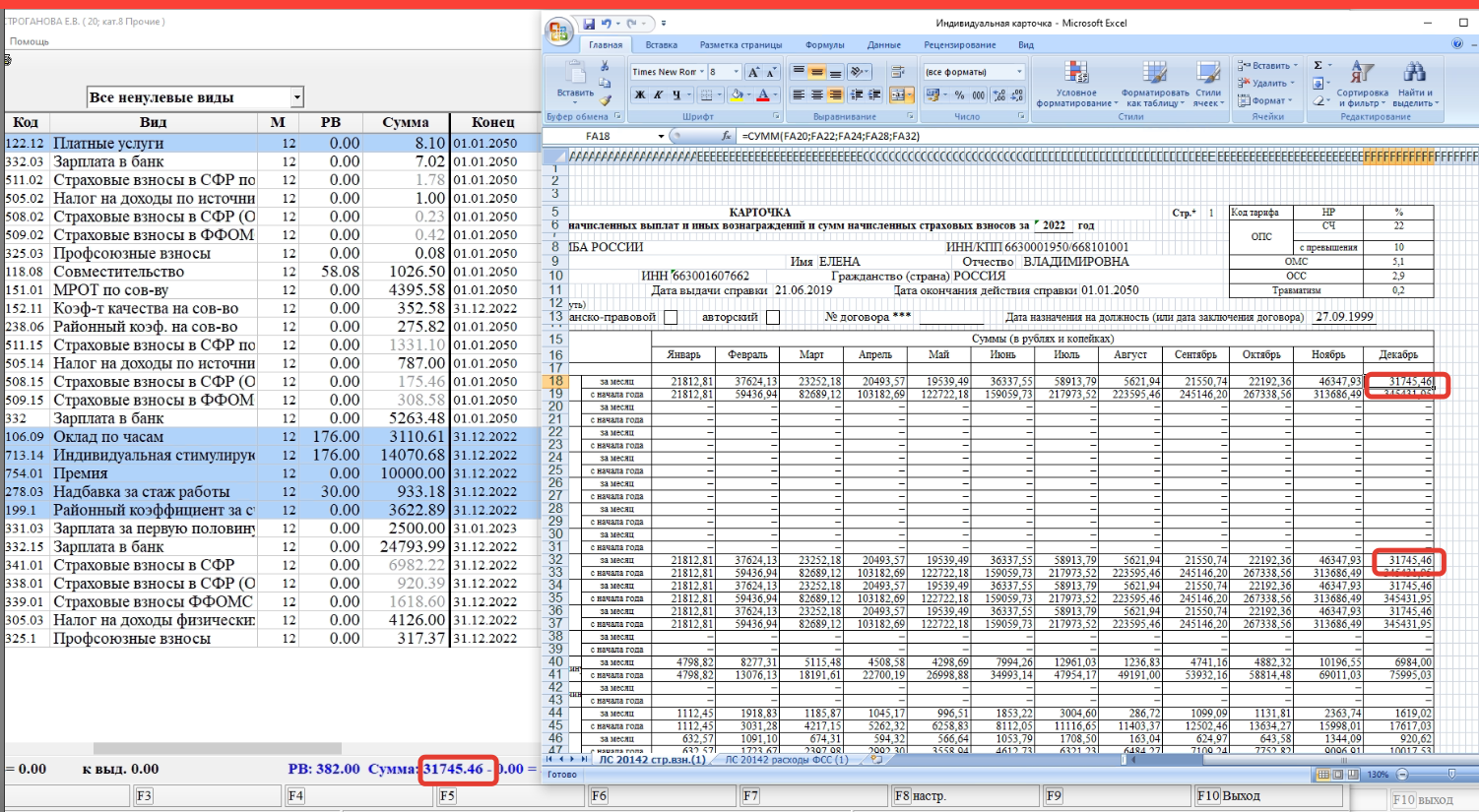The width and height of the screenshot is (1479, 812).
Task: Open the Помощь menu in payroll window
Action: coord(30,41)
